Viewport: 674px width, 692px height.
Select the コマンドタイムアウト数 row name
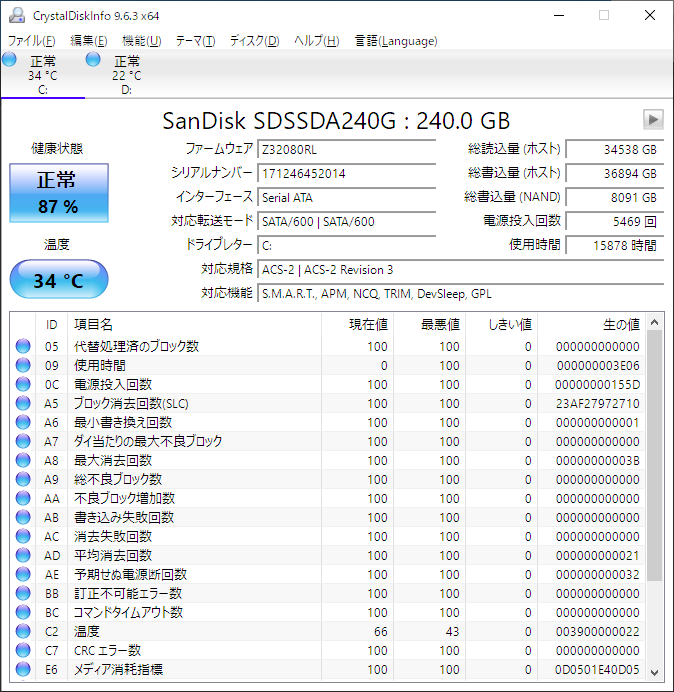point(128,612)
